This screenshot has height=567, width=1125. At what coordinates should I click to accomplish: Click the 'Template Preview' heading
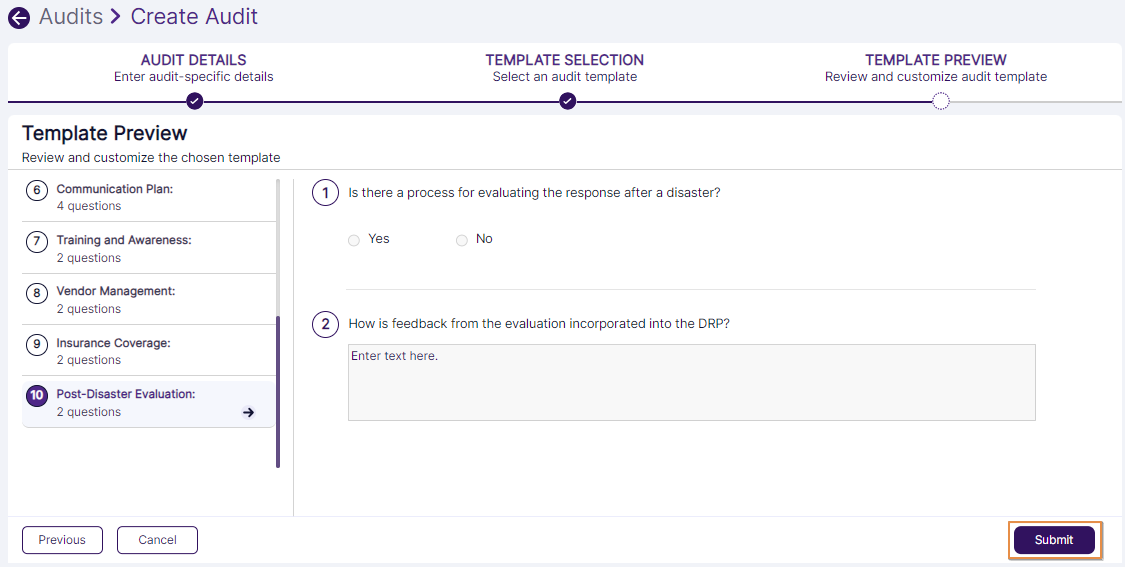[x=105, y=133]
